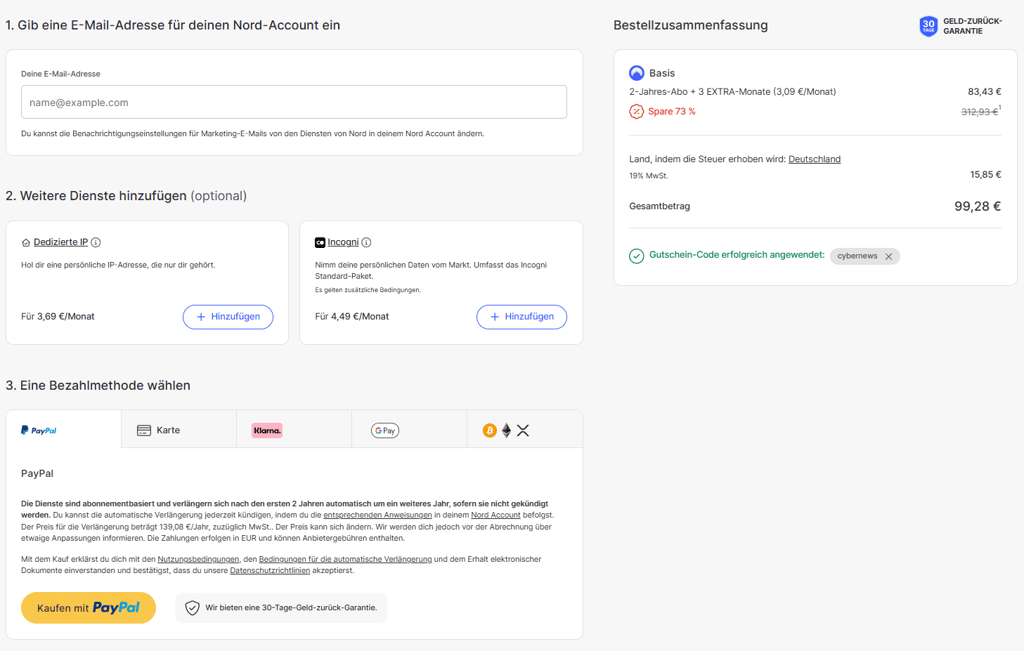Screen dimensions: 1024x651
Task: Click the email address input field
Action: pyautogui.click(x=294, y=102)
